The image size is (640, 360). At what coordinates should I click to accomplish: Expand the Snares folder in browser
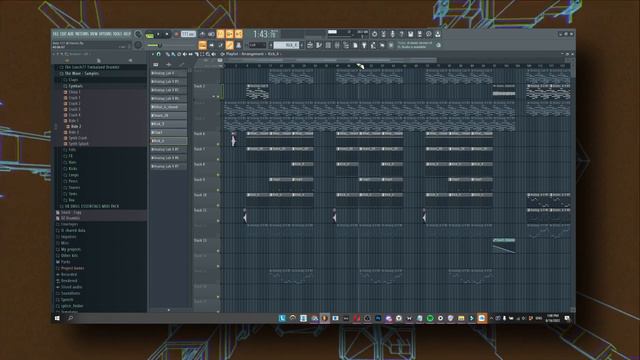pos(74,187)
